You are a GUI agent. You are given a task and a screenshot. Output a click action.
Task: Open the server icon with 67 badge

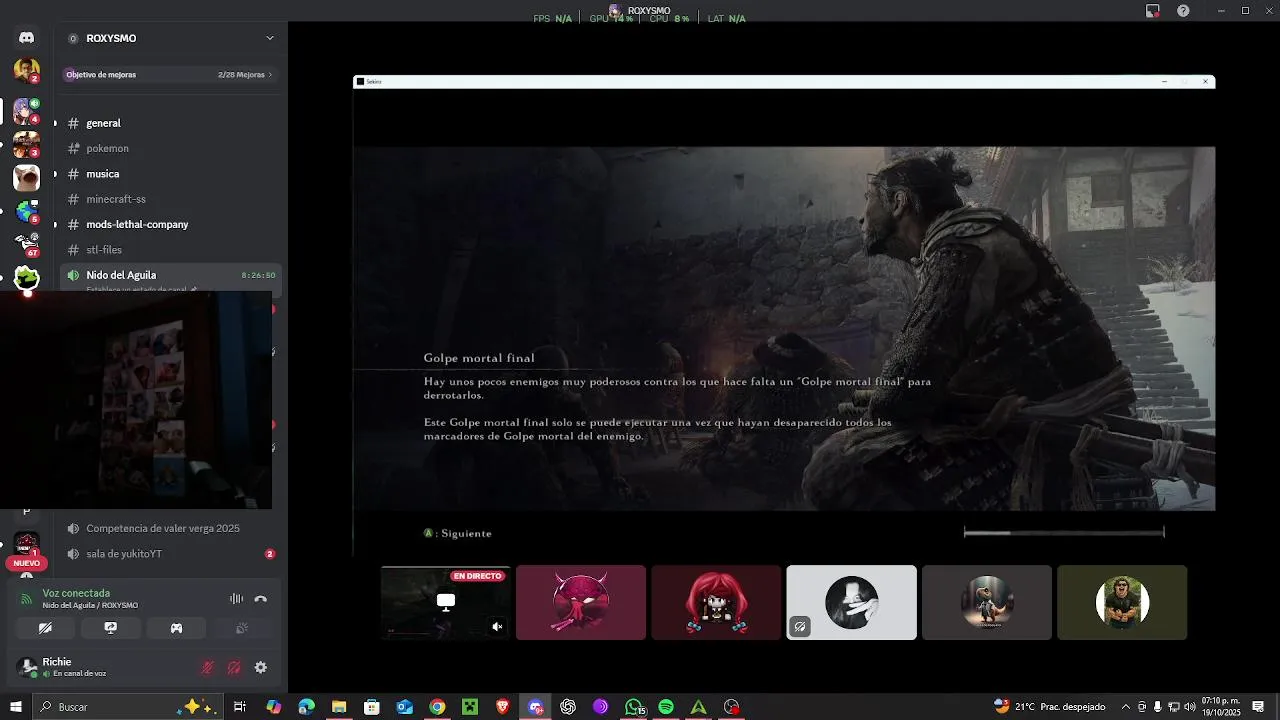coord(27,243)
